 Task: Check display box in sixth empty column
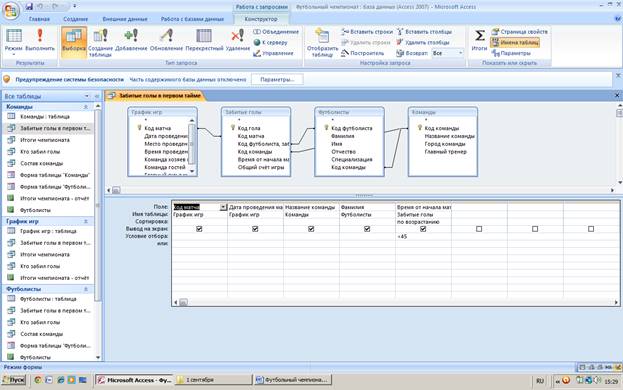click(x=479, y=229)
